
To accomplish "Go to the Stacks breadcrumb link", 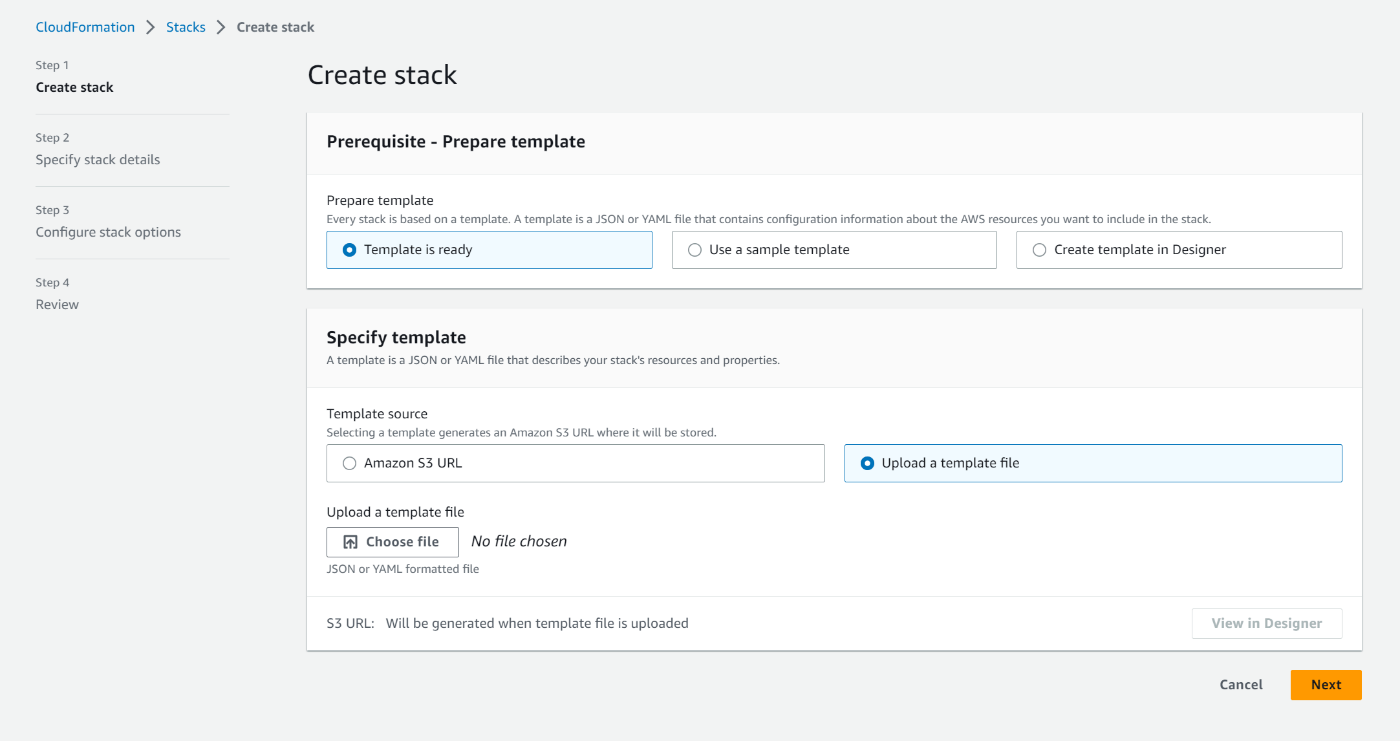I will coord(186,27).
